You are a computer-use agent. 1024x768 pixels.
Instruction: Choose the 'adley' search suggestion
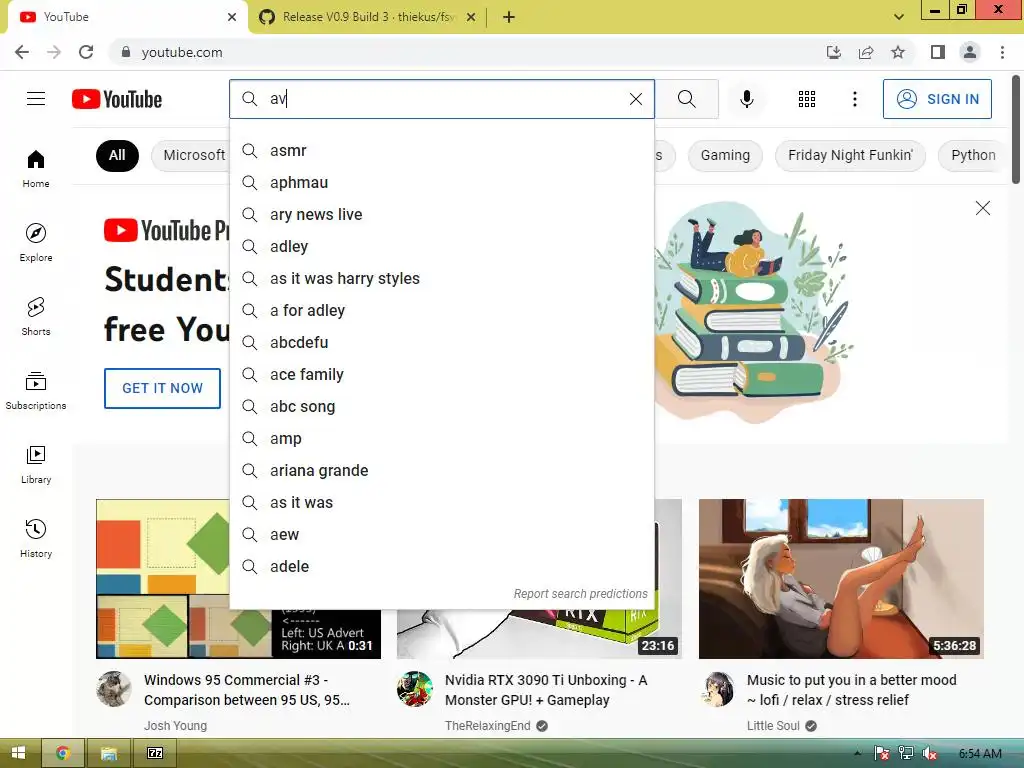coord(442,247)
